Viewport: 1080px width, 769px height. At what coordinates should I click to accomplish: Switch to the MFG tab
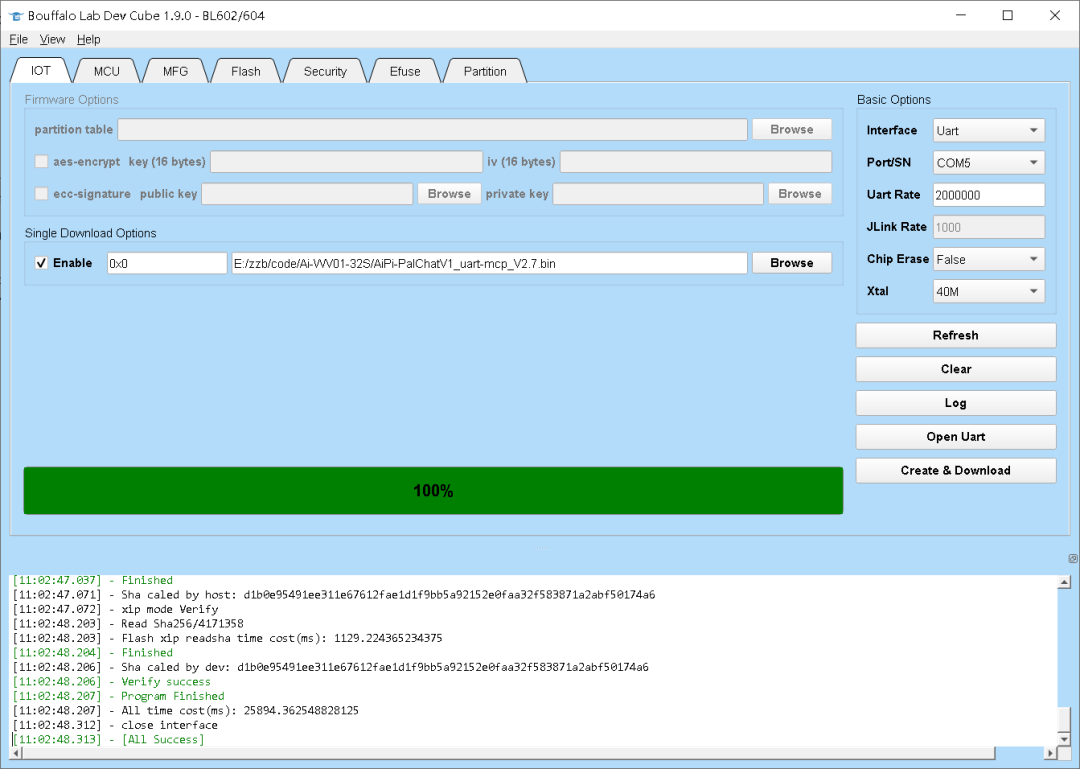(175, 71)
